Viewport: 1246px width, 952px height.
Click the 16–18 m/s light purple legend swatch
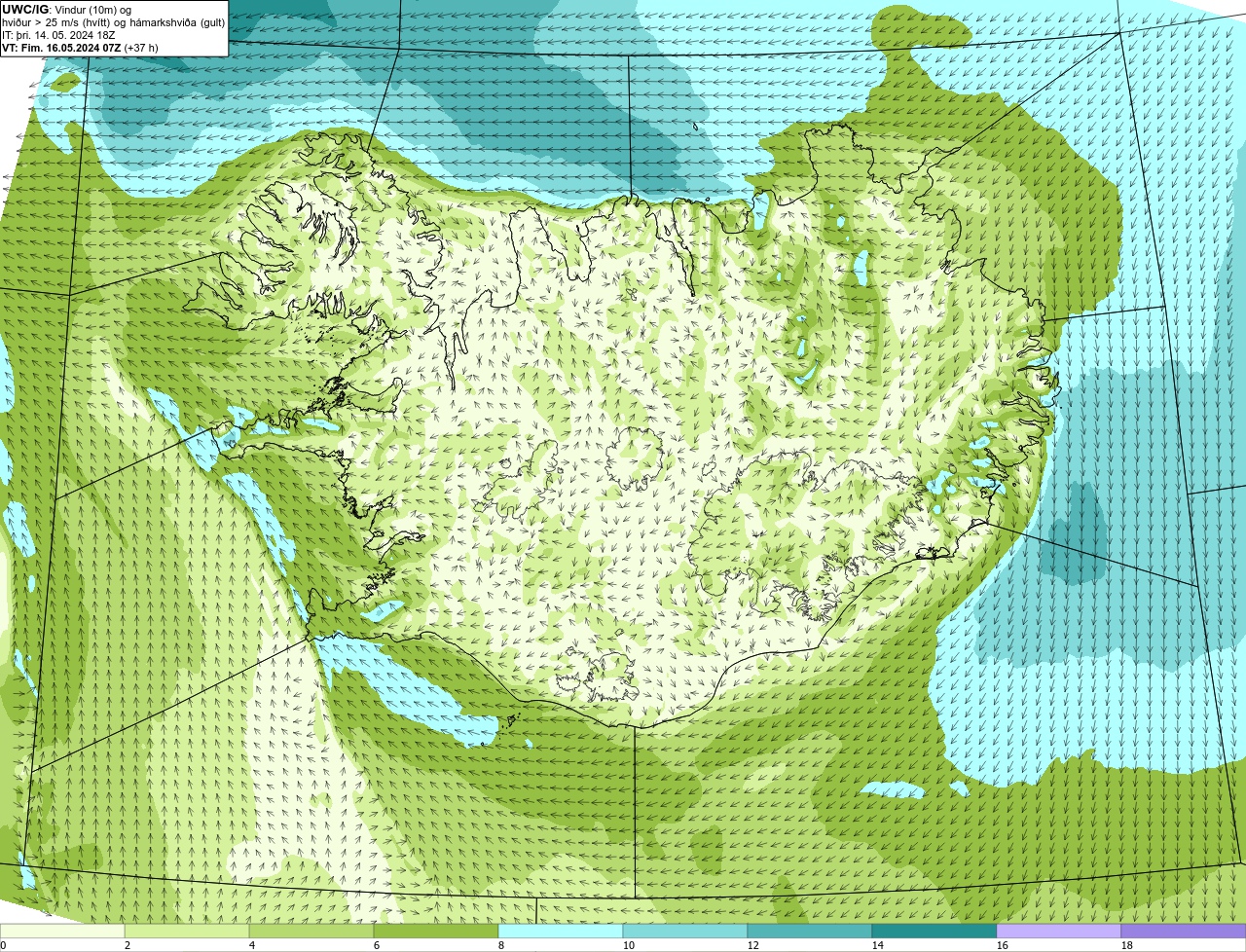point(1059,931)
